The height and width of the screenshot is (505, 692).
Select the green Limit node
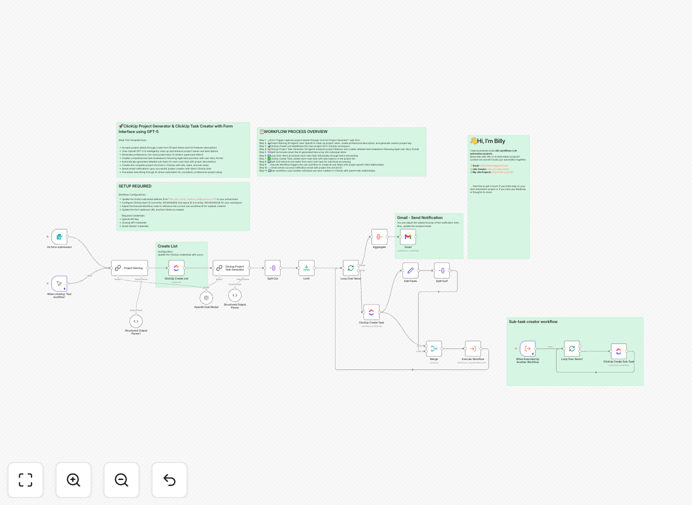(306, 268)
